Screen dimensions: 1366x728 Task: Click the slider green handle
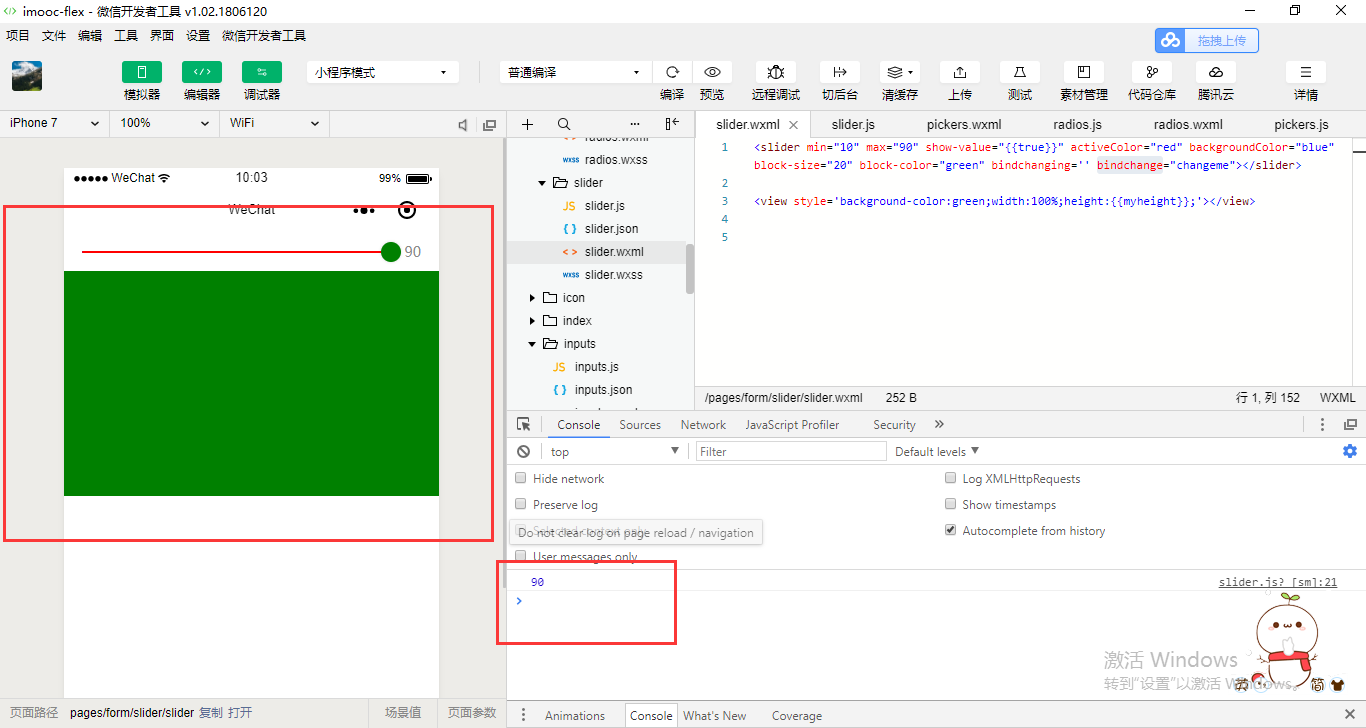pyautogui.click(x=391, y=252)
